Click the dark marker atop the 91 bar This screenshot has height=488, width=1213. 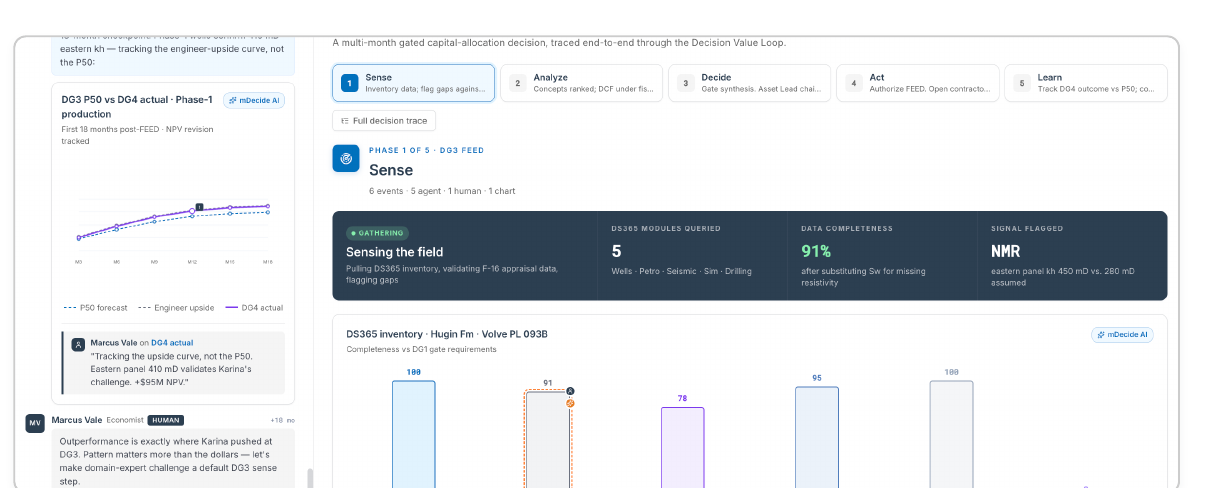pyautogui.click(x=570, y=391)
